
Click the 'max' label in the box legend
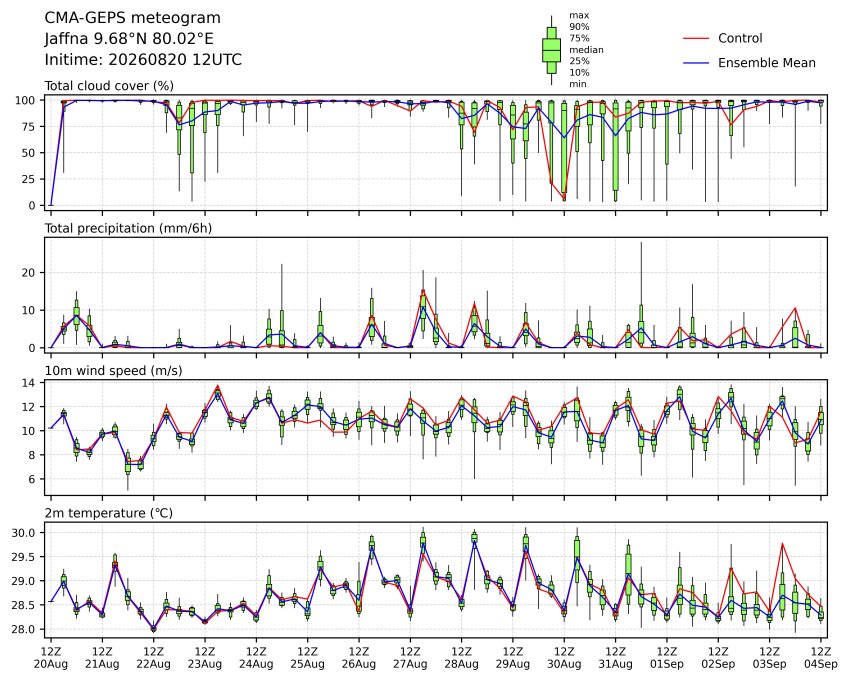(579, 16)
